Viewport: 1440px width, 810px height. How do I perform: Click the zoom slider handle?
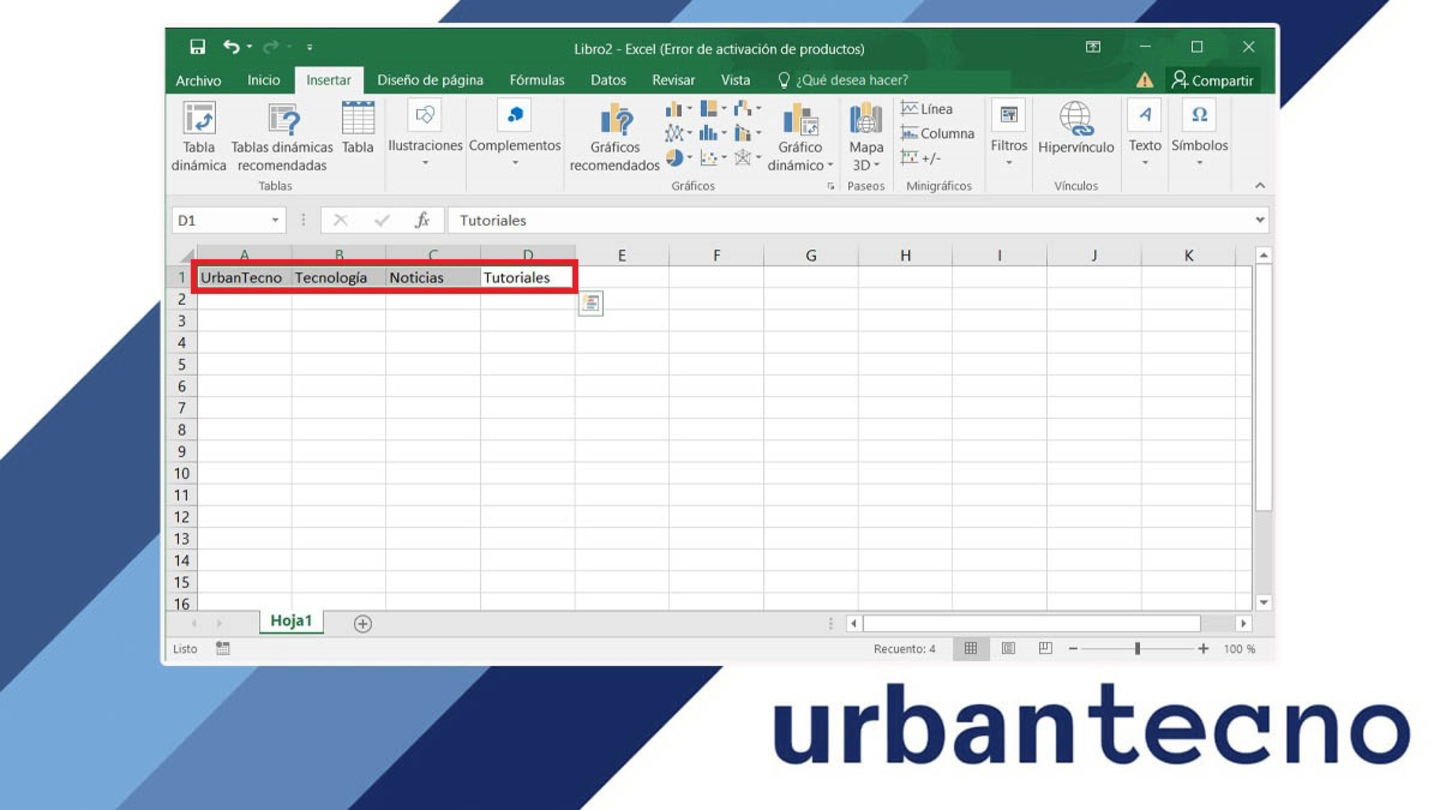[x=1137, y=649]
